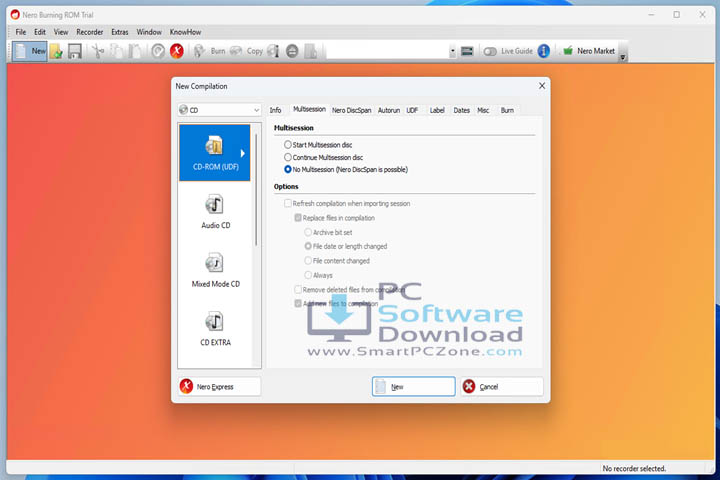Switch to the Burn tab in dialog

coord(507,110)
